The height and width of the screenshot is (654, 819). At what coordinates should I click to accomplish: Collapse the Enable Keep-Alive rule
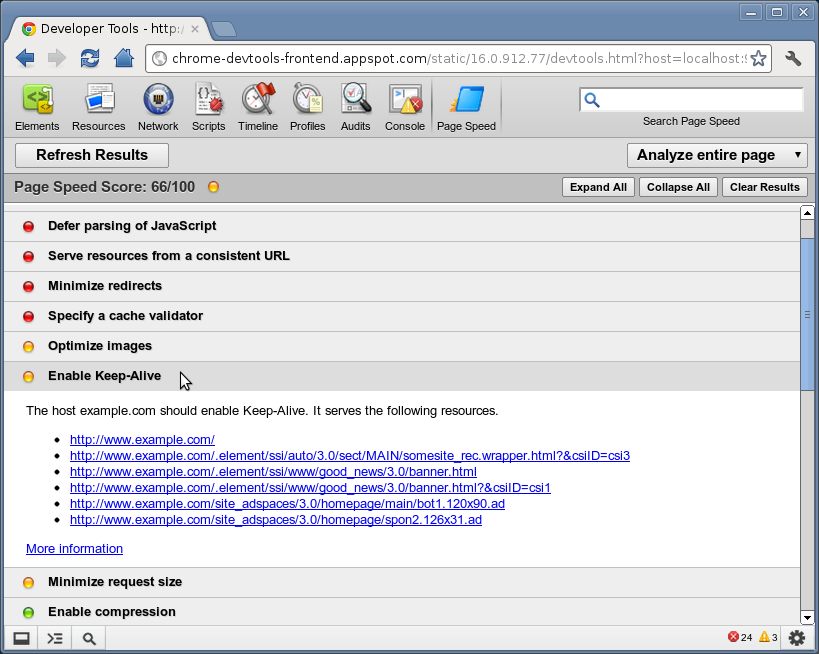coord(104,376)
